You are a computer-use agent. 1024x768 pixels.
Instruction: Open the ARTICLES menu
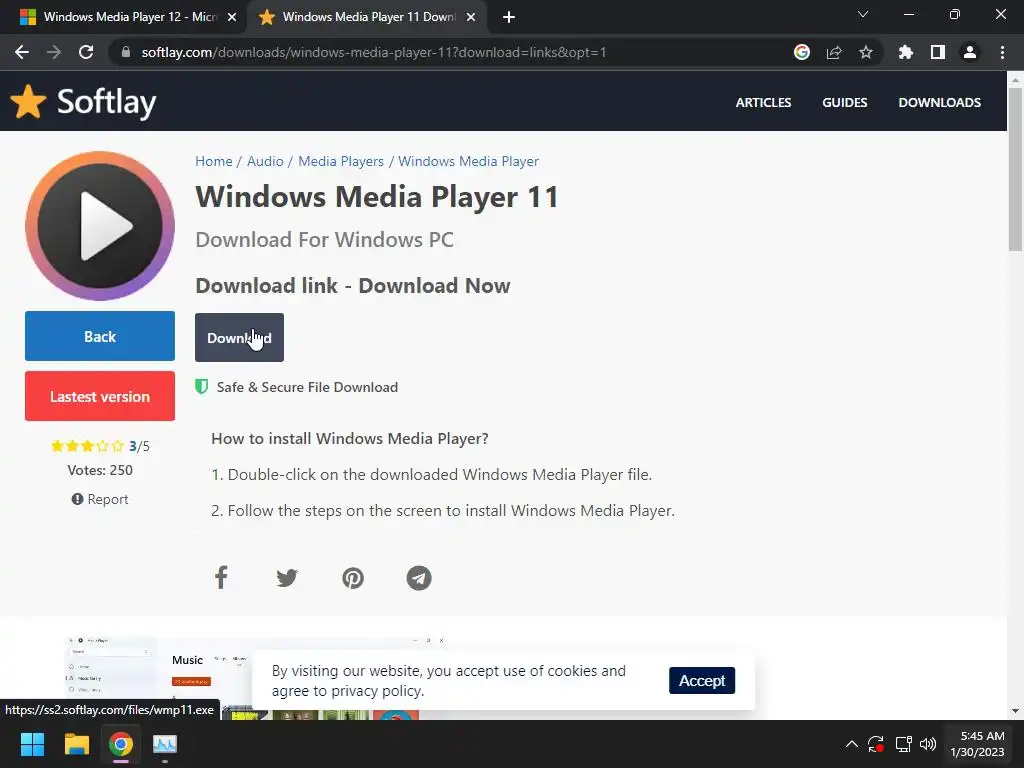pyautogui.click(x=763, y=103)
